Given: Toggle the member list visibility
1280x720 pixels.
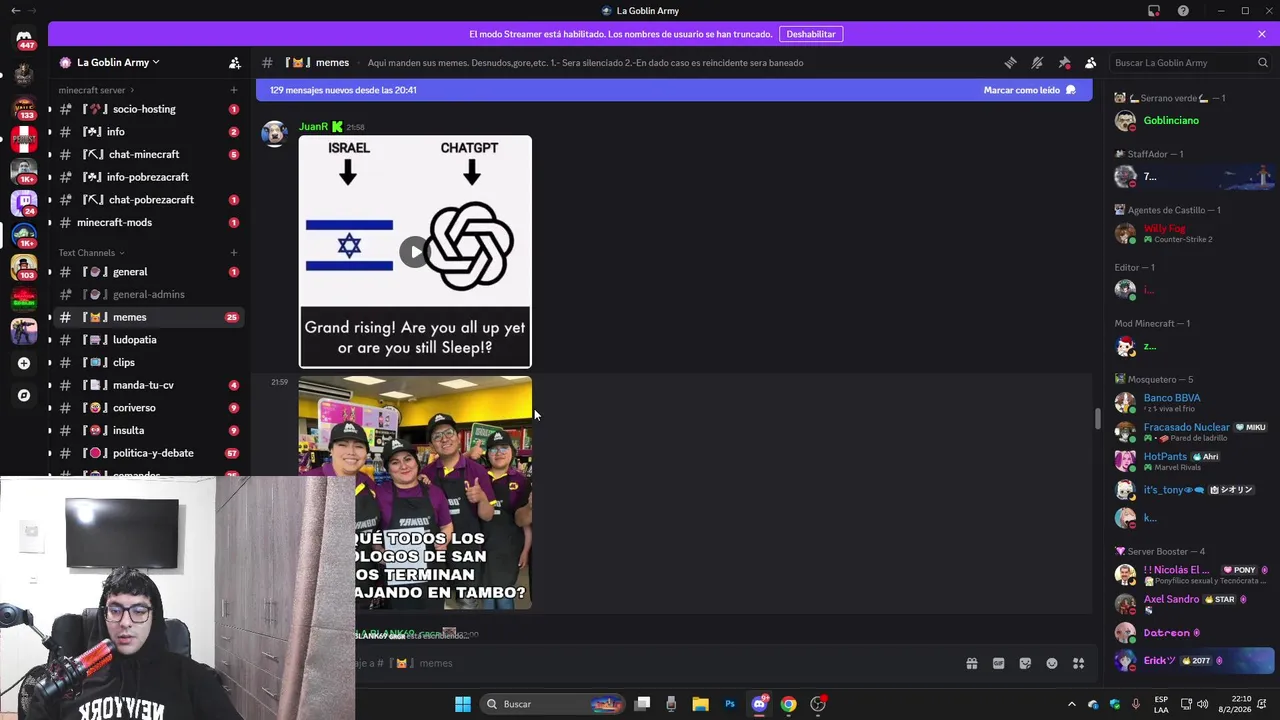Looking at the screenshot, I should pos(1091,62).
